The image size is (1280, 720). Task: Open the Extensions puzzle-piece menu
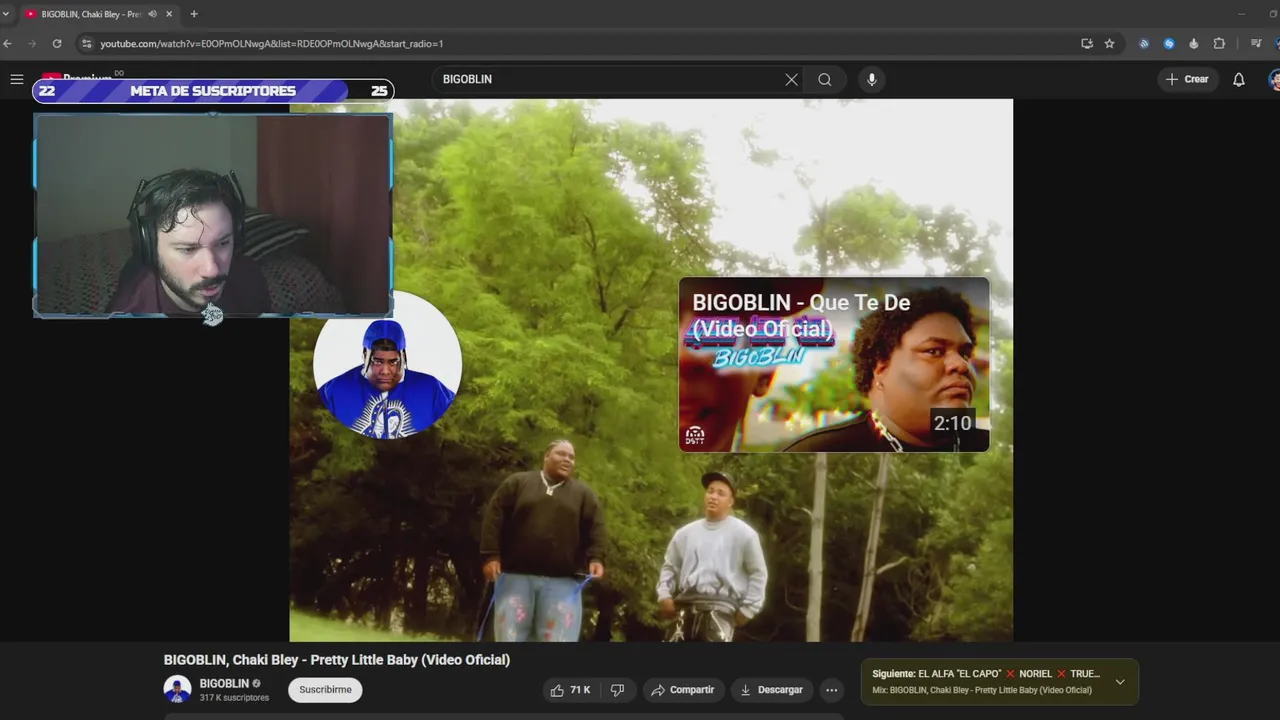point(1219,44)
